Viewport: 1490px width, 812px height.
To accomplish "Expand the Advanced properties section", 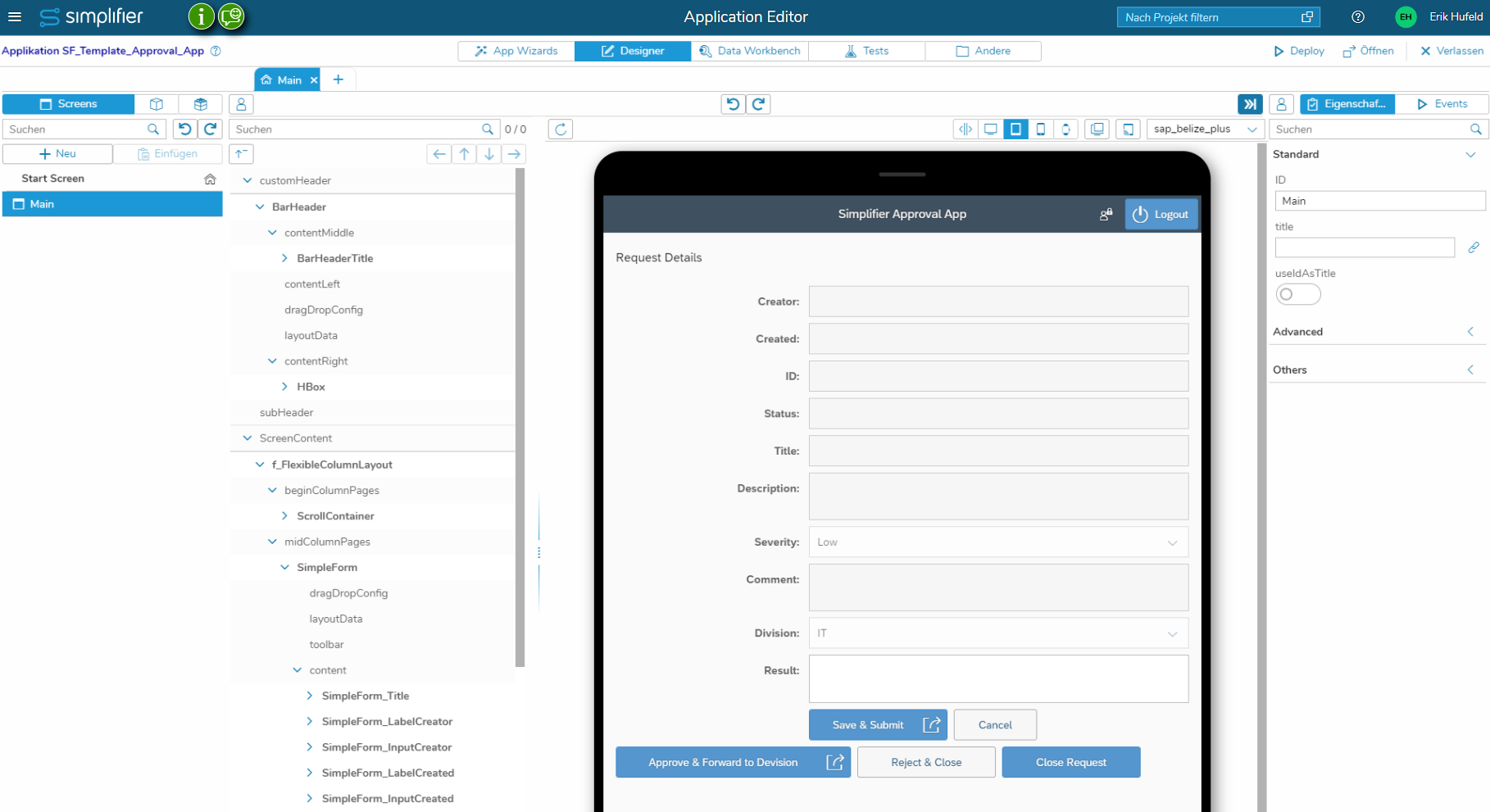I will click(x=1470, y=332).
